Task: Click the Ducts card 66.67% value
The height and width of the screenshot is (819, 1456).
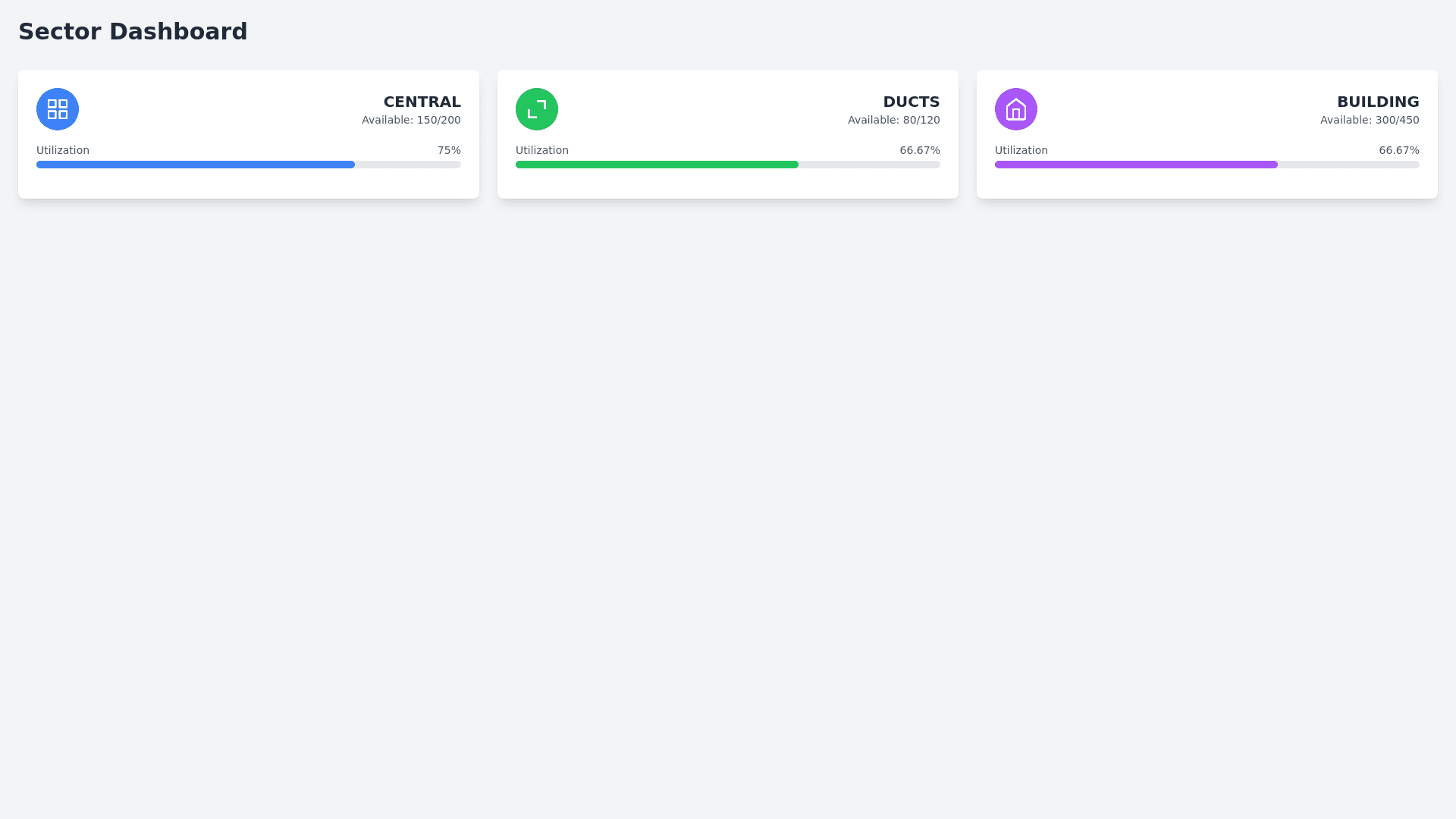Action: (x=919, y=150)
